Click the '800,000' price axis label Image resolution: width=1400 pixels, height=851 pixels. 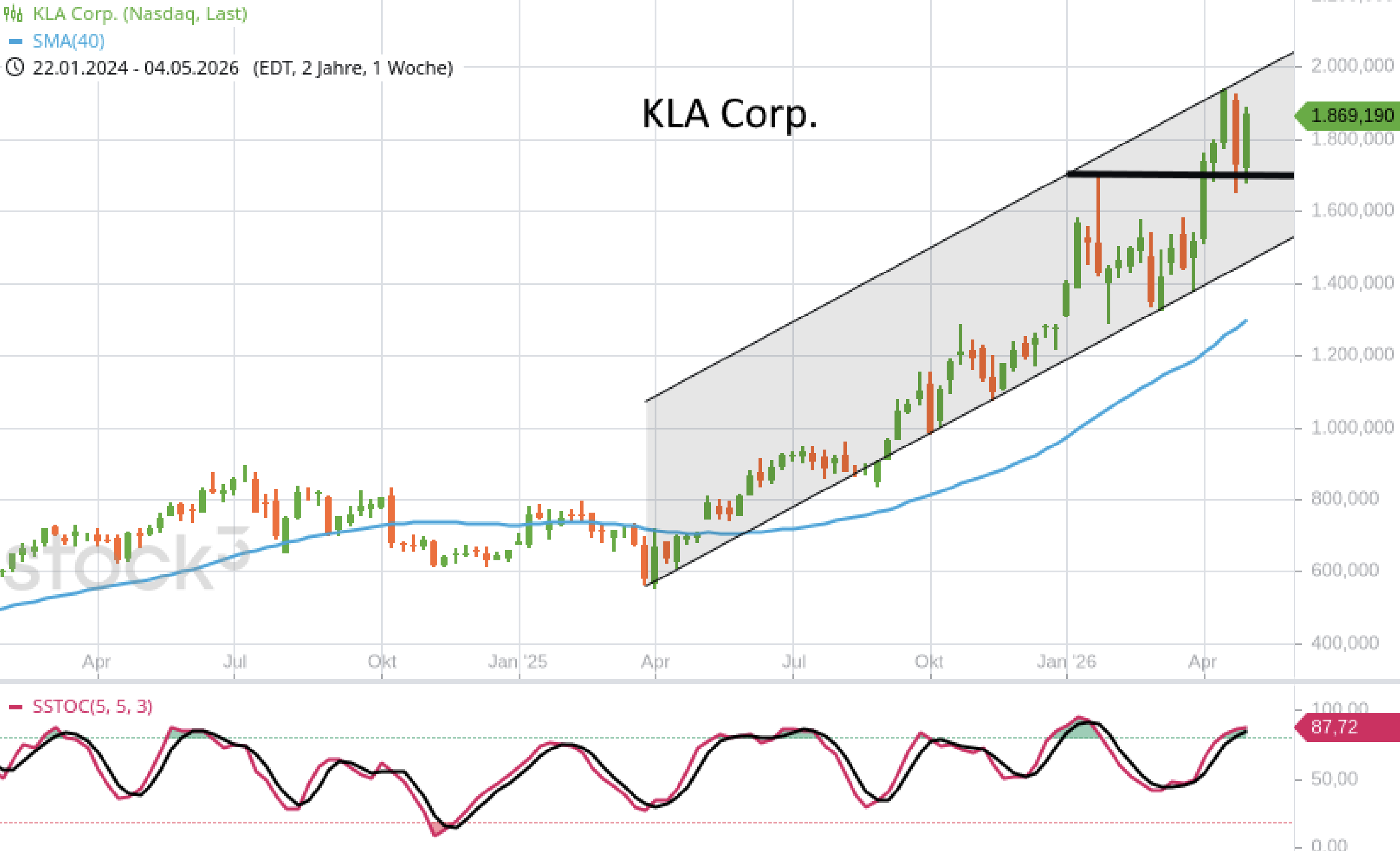tap(1345, 498)
